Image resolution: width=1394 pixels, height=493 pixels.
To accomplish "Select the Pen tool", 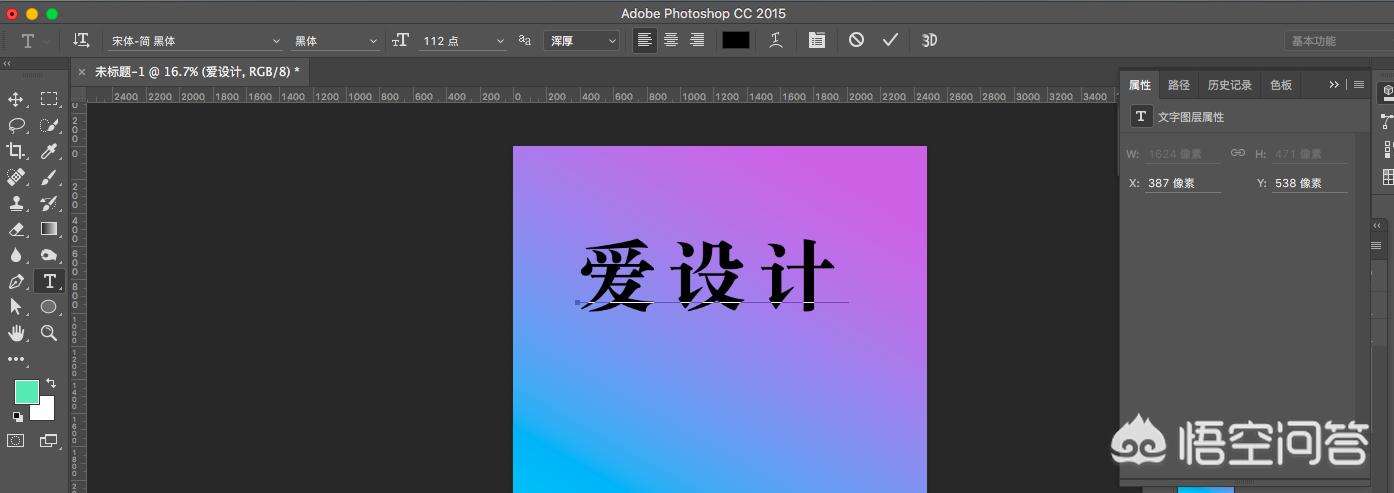I will click(x=16, y=281).
